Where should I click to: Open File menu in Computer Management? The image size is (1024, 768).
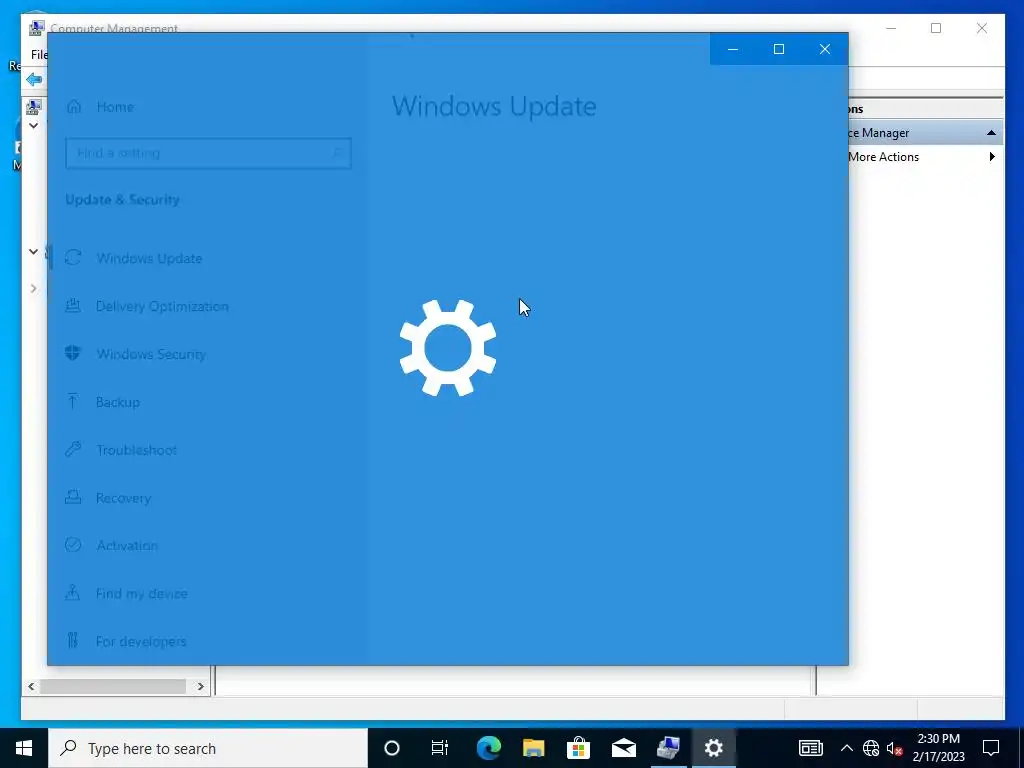(39, 54)
